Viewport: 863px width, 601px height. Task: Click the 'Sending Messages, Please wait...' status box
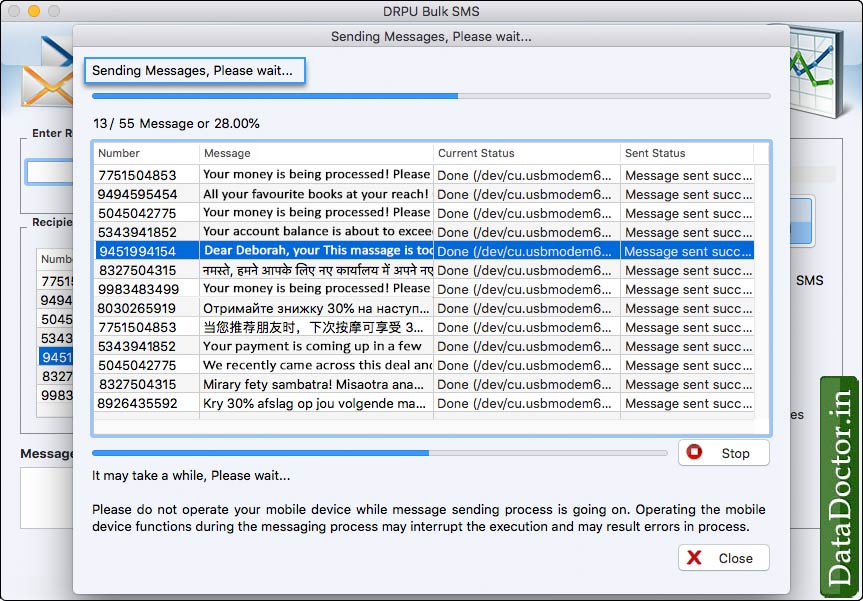point(195,71)
